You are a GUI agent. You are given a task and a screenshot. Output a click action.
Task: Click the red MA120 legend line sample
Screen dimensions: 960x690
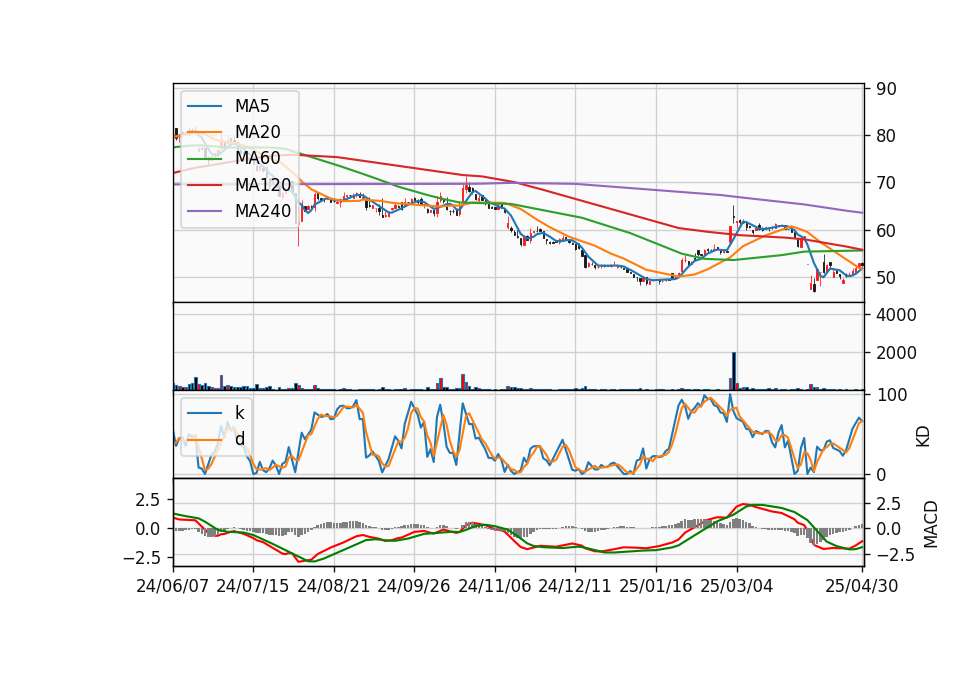click(204, 185)
